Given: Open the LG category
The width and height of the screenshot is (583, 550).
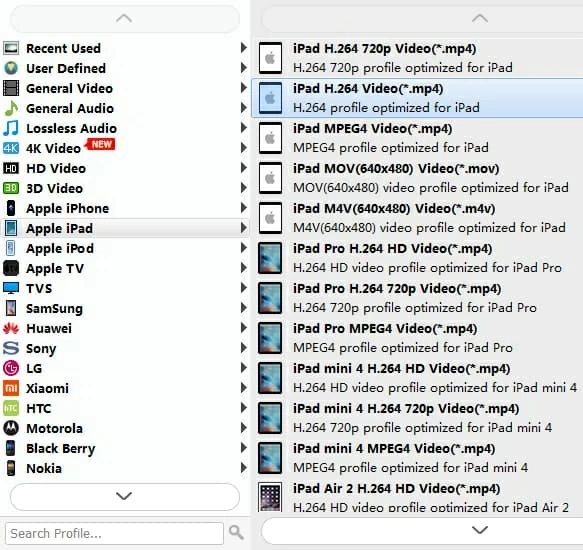Looking at the screenshot, I should 125,369.
